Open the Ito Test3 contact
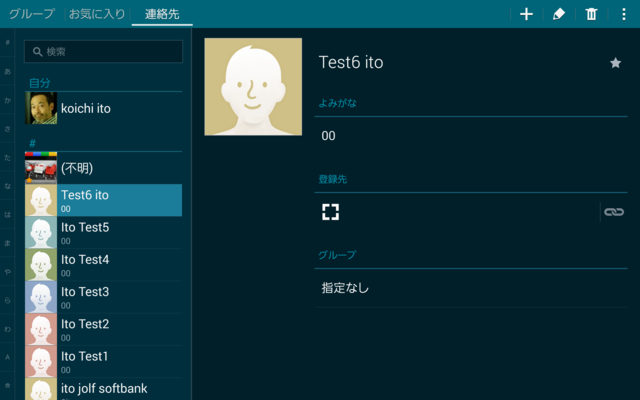640x400 pixels. click(x=103, y=297)
